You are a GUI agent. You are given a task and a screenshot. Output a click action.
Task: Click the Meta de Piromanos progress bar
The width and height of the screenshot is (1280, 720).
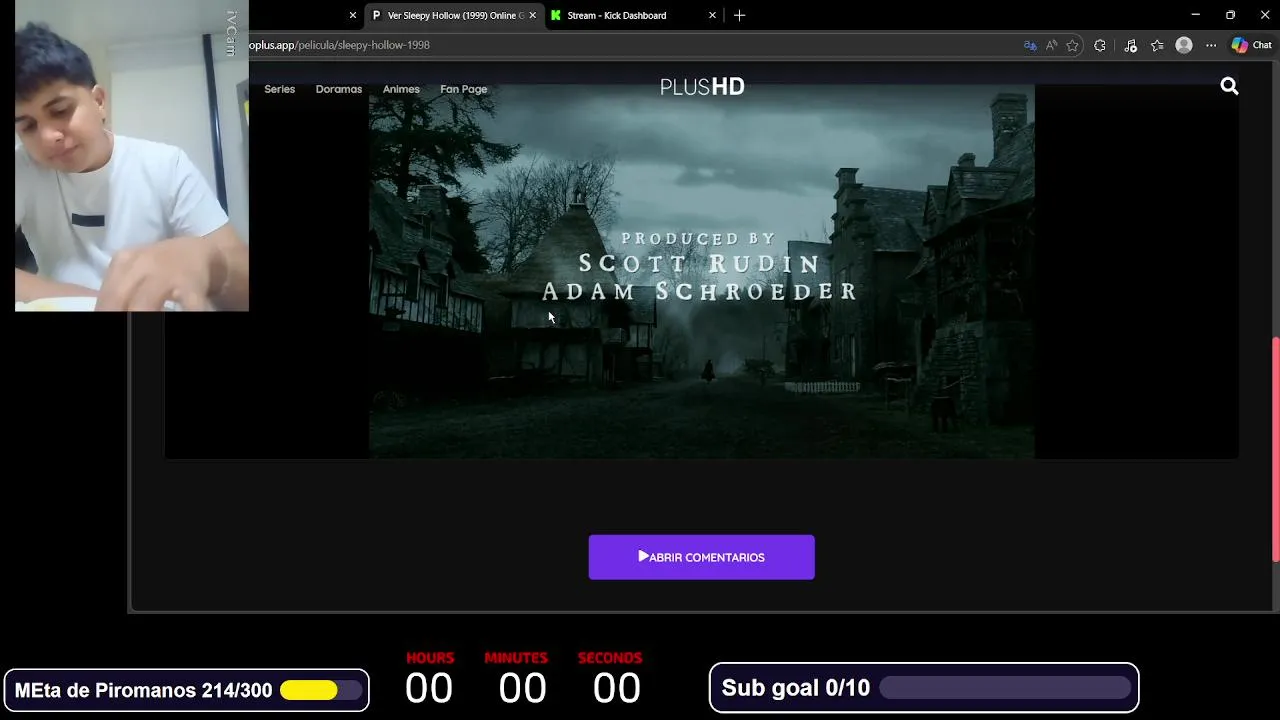coord(321,690)
